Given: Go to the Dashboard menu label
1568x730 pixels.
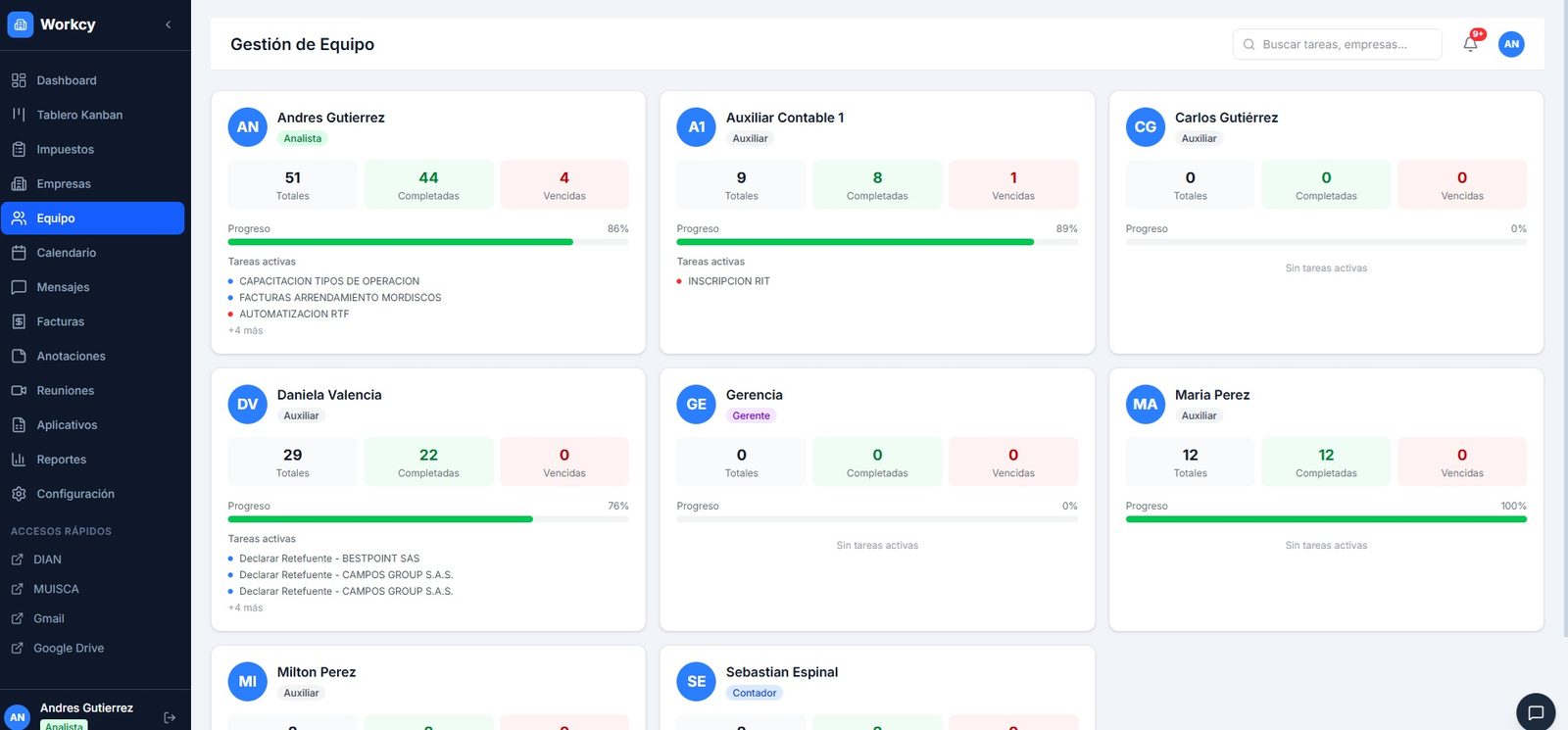Looking at the screenshot, I should tap(67, 80).
